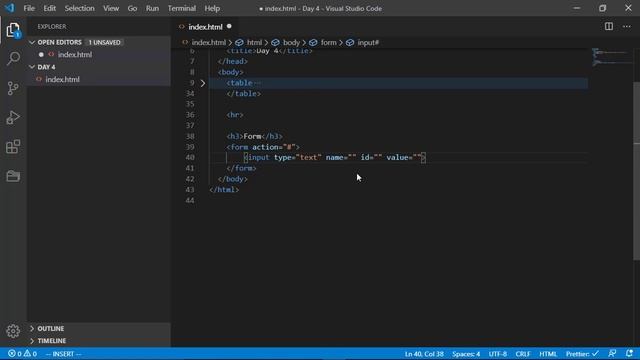
Task: Click the h3 Form heading line
Action: [254, 136]
